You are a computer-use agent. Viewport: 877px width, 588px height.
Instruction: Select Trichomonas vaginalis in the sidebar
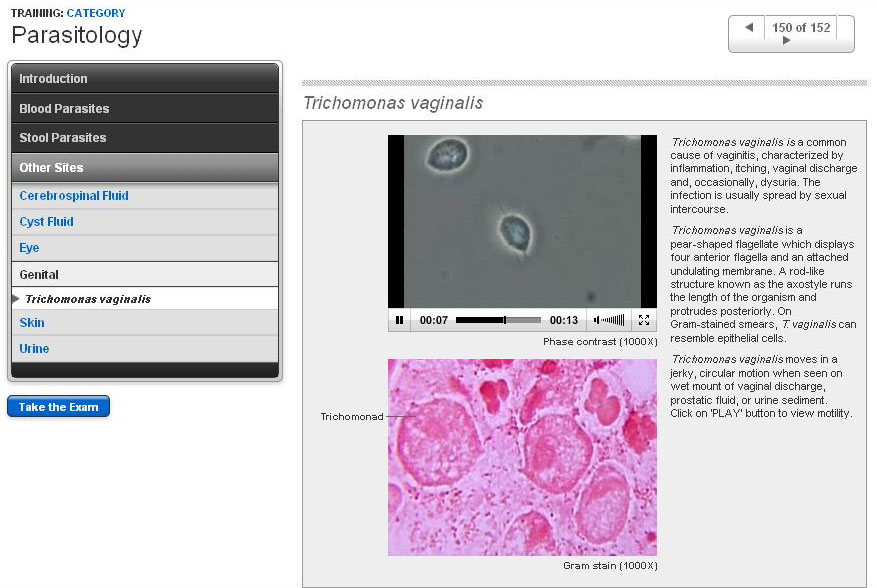pyautogui.click(x=88, y=299)
